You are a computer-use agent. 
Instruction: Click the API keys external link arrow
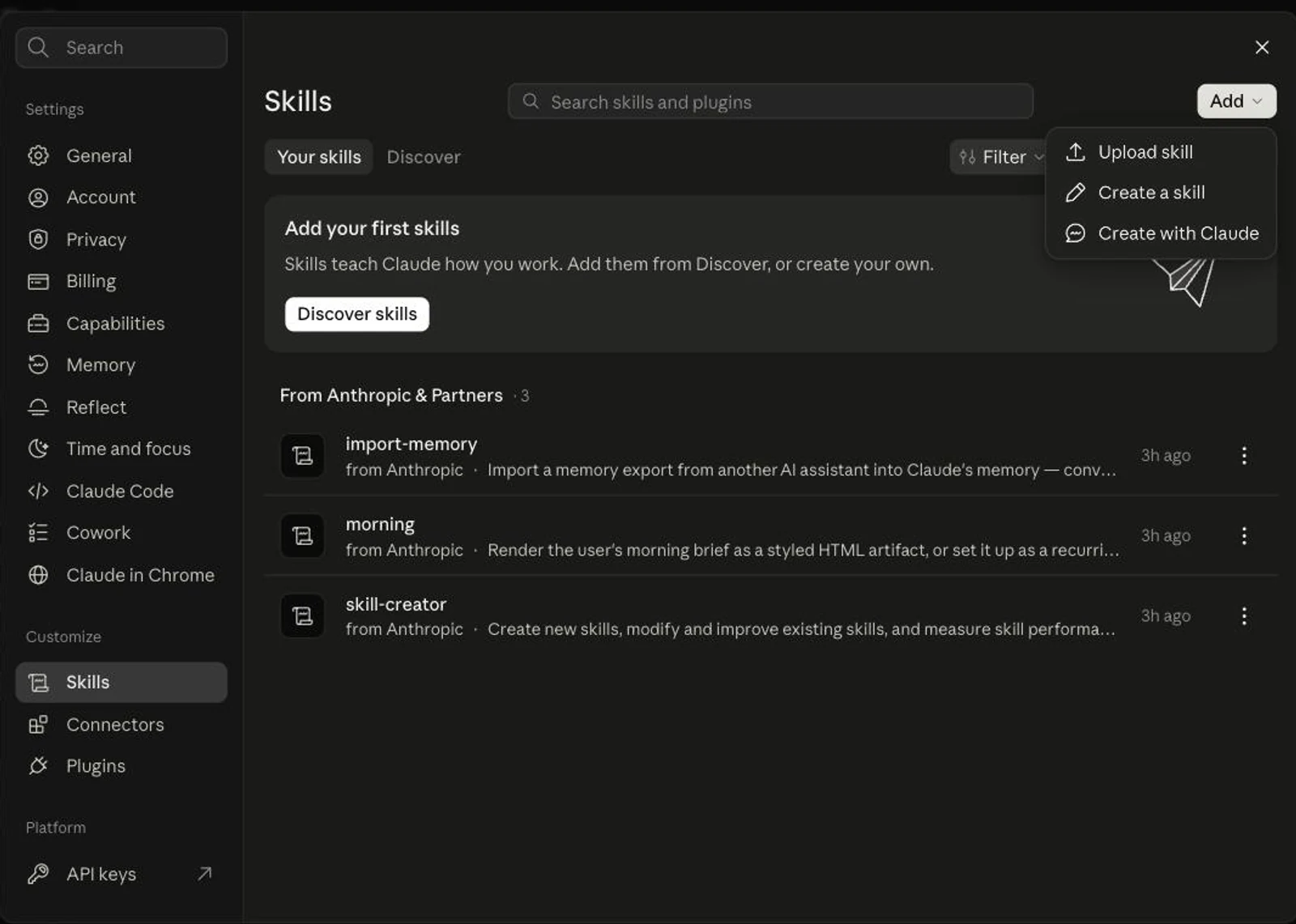pos(205,873)
